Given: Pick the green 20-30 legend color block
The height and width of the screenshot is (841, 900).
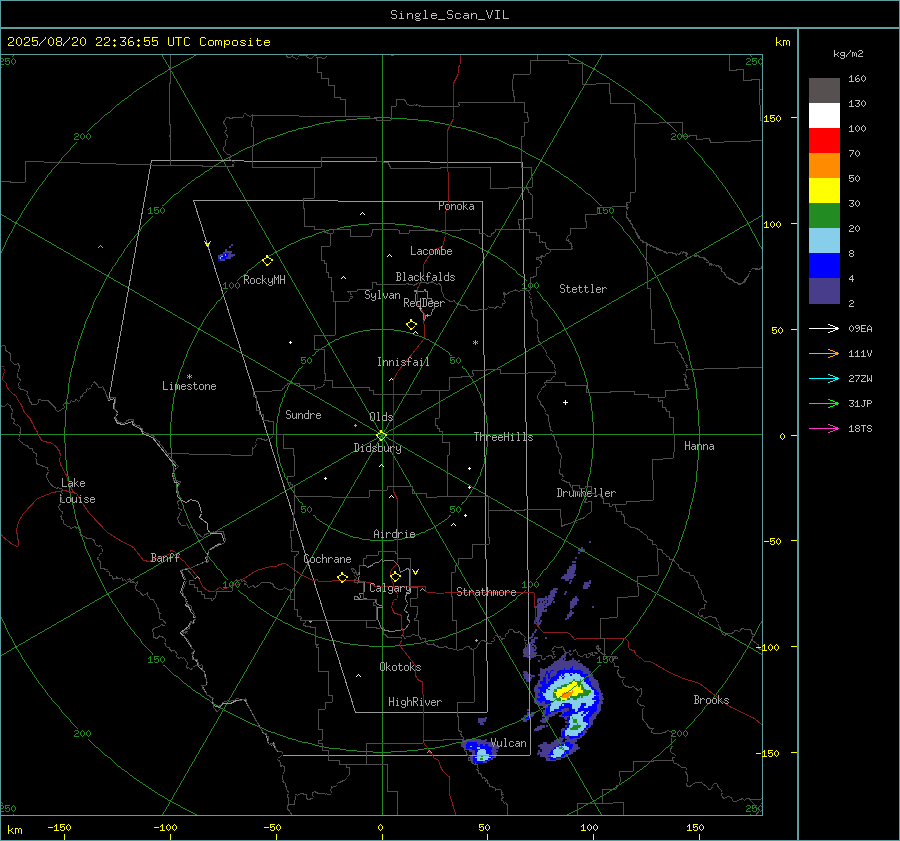Looking at the screenshot, I should (x=824, y=216).
